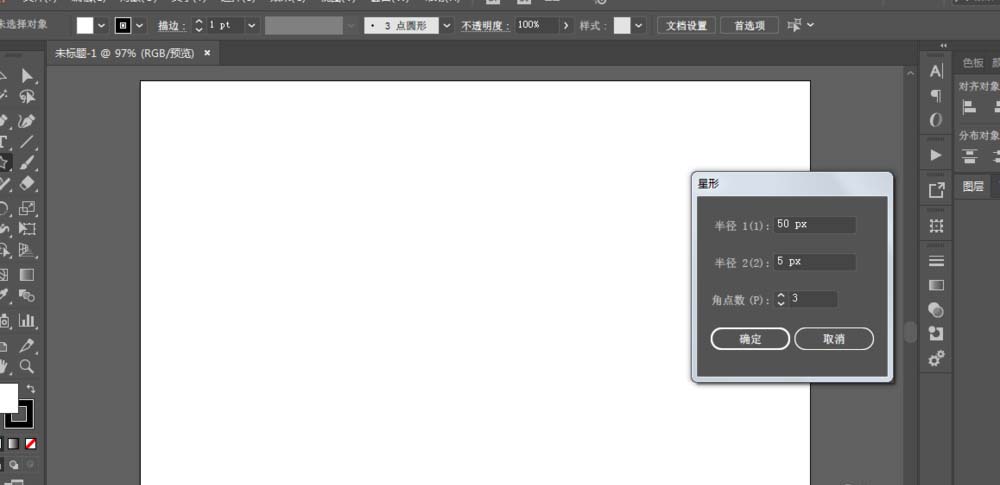Open 样式 graphic style dropdown

(x=639, y=26)
